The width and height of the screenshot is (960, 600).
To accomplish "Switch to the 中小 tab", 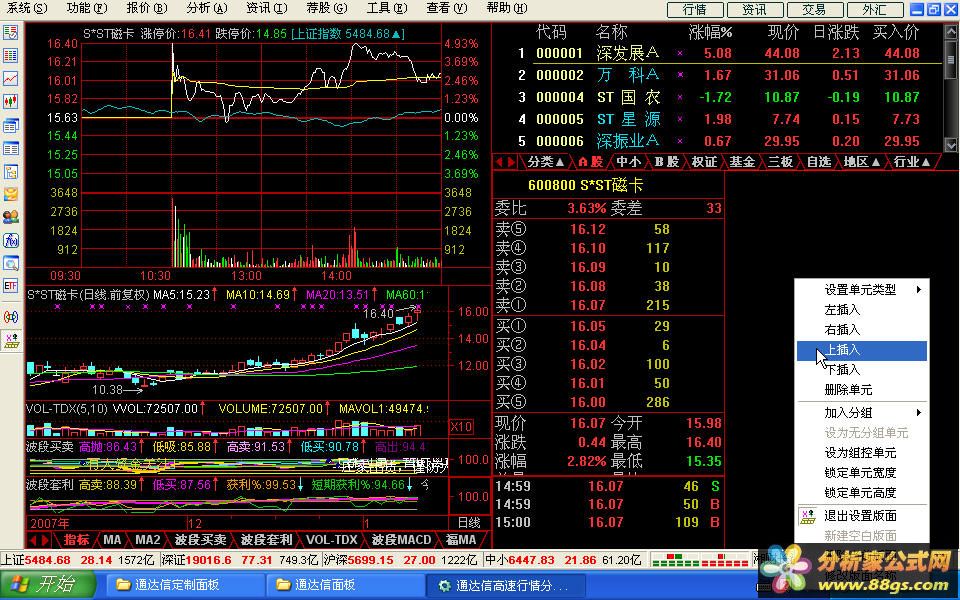I will click(628, 162).
